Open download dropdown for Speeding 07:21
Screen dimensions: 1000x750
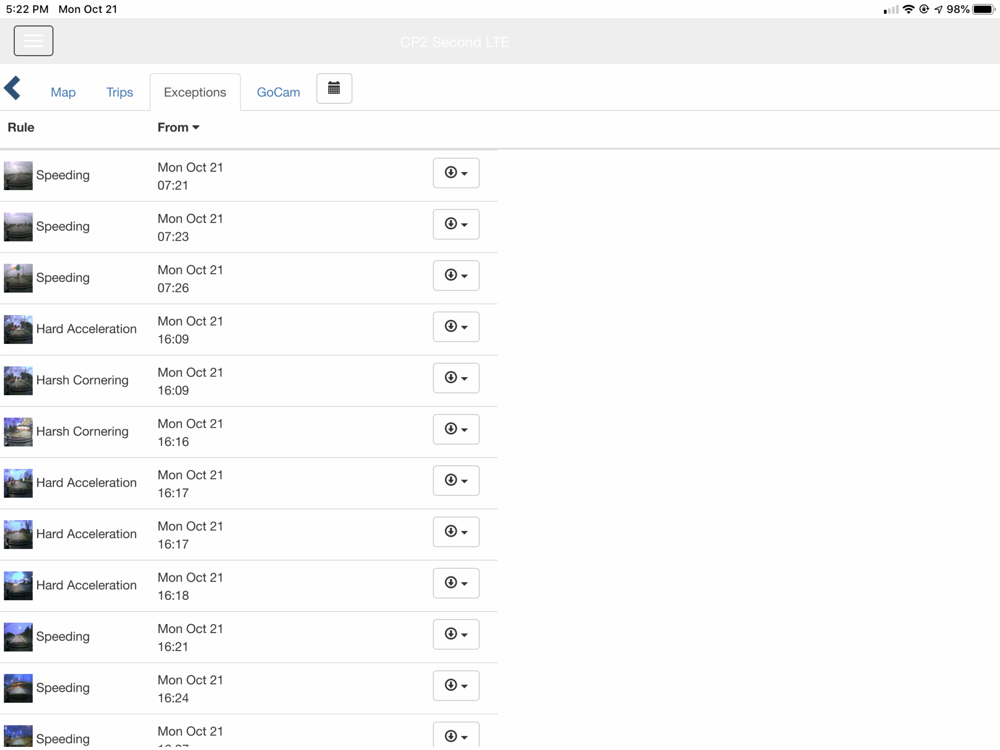pyautogui.click(x=456, y=173)
